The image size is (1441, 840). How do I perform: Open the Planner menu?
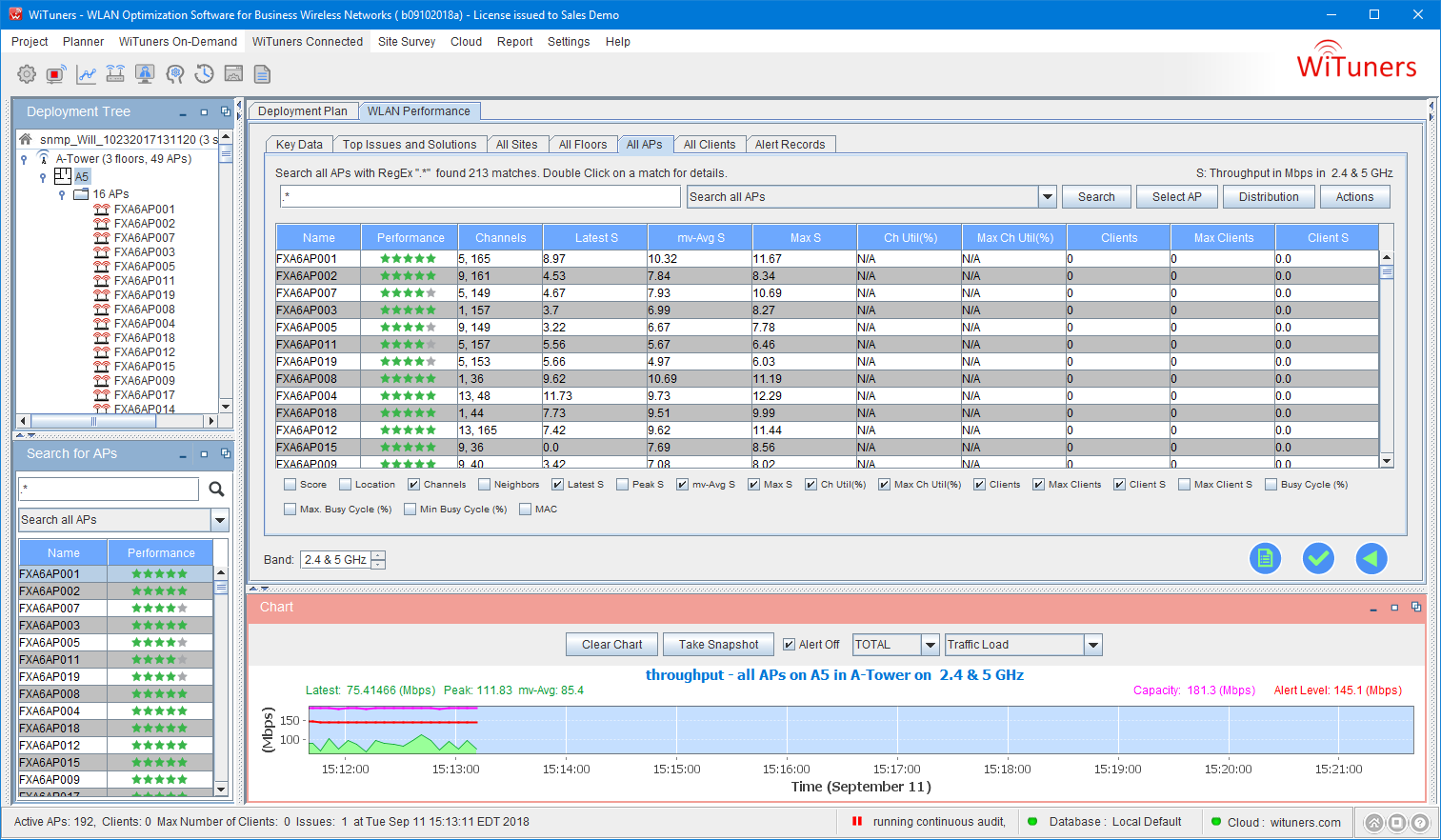(83, 42)
